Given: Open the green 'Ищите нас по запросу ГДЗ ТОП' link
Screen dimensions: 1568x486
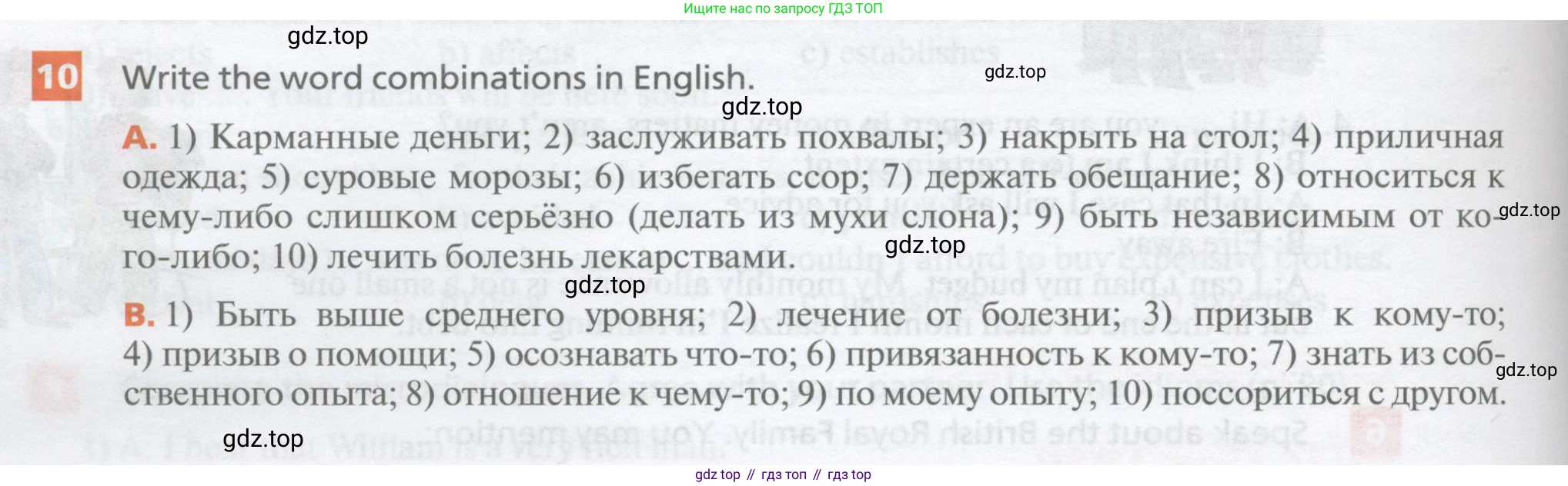Looking at the screenshot, I should 783,8.
